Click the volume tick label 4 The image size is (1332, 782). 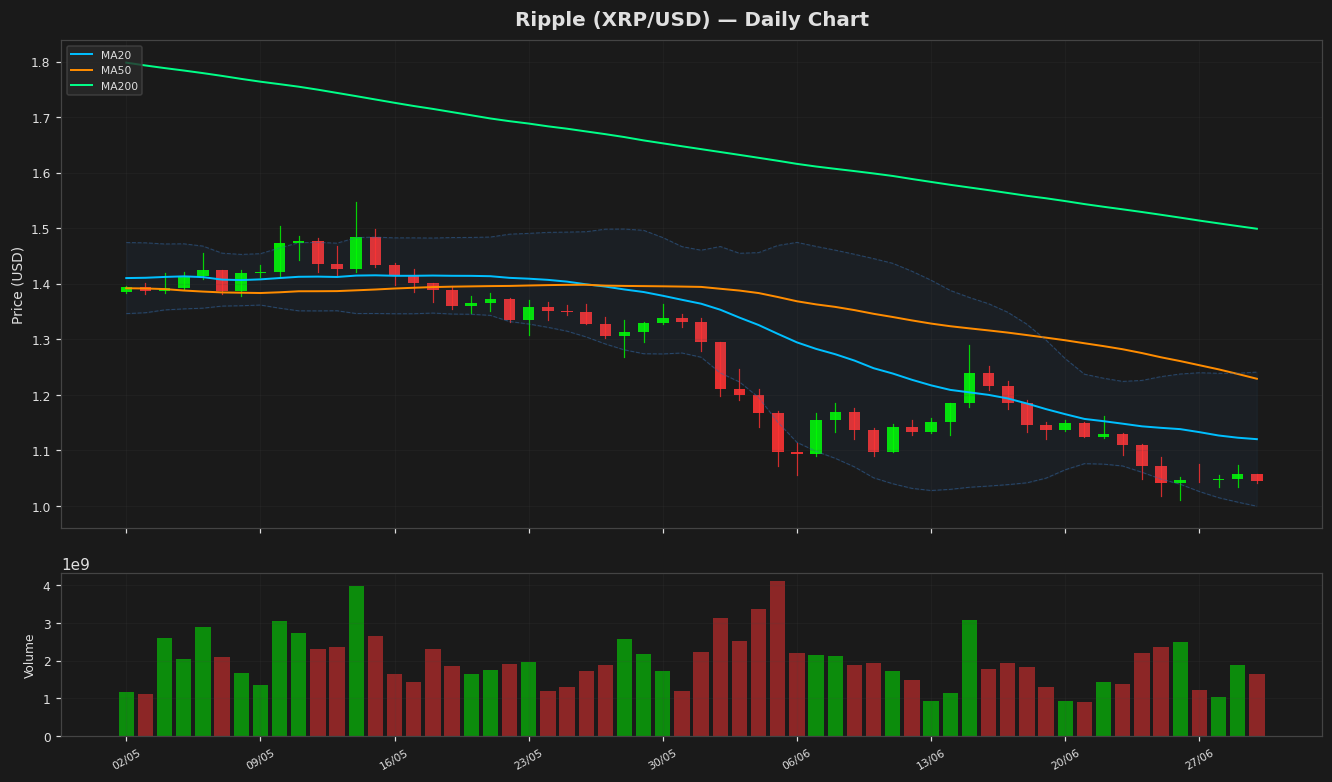coord(46,586)
